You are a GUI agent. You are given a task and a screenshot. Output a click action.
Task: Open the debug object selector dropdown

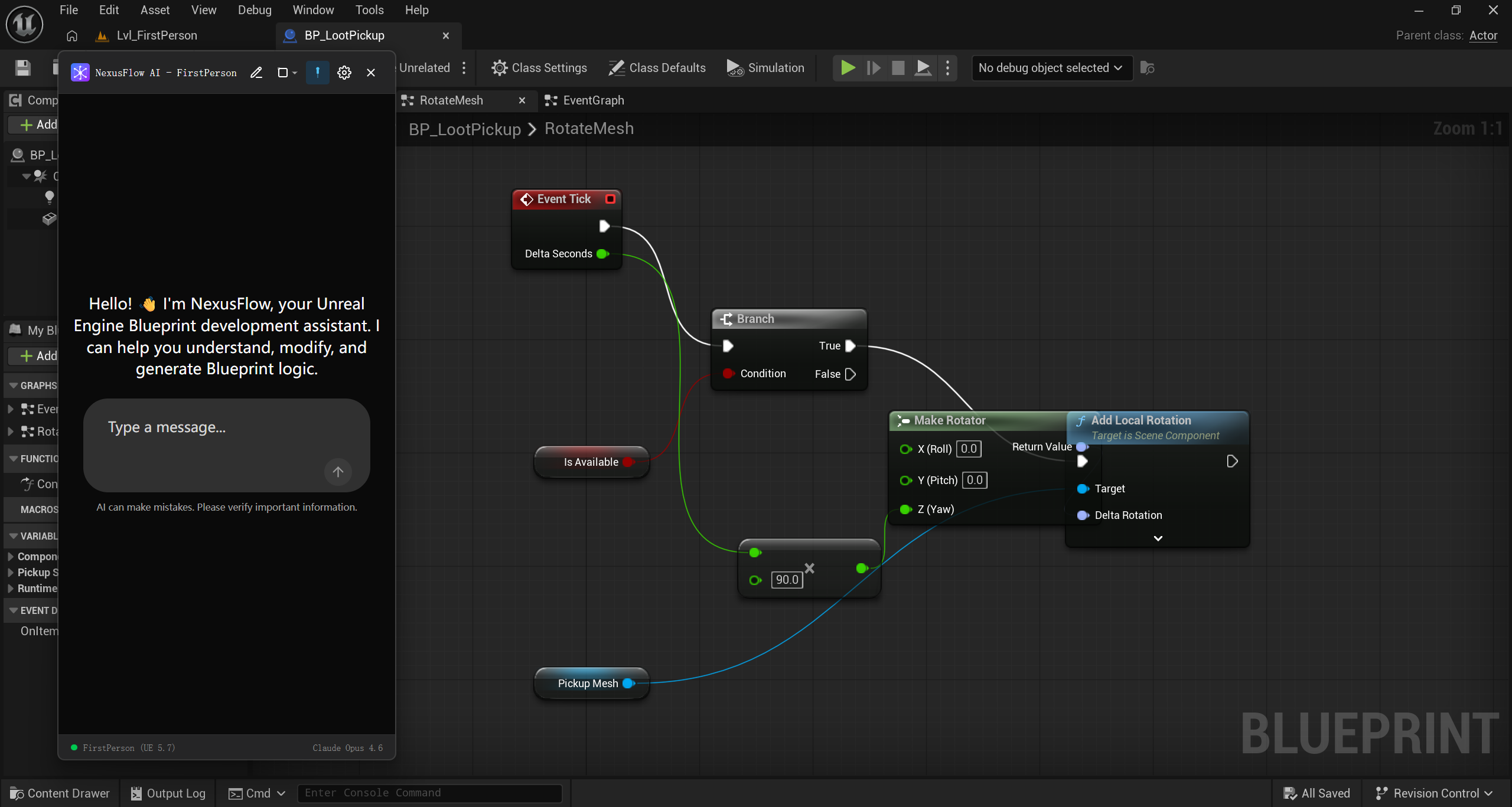pos(1051,68)
